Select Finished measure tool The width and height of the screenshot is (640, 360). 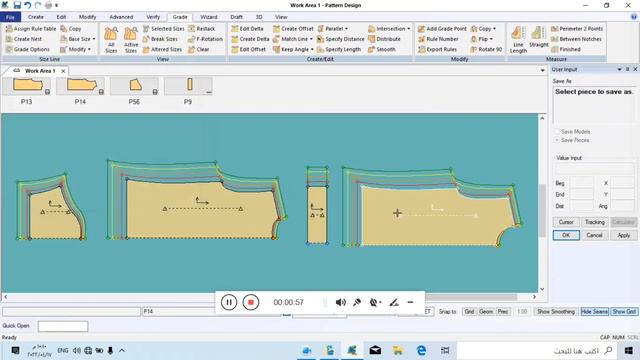point(566,49)
